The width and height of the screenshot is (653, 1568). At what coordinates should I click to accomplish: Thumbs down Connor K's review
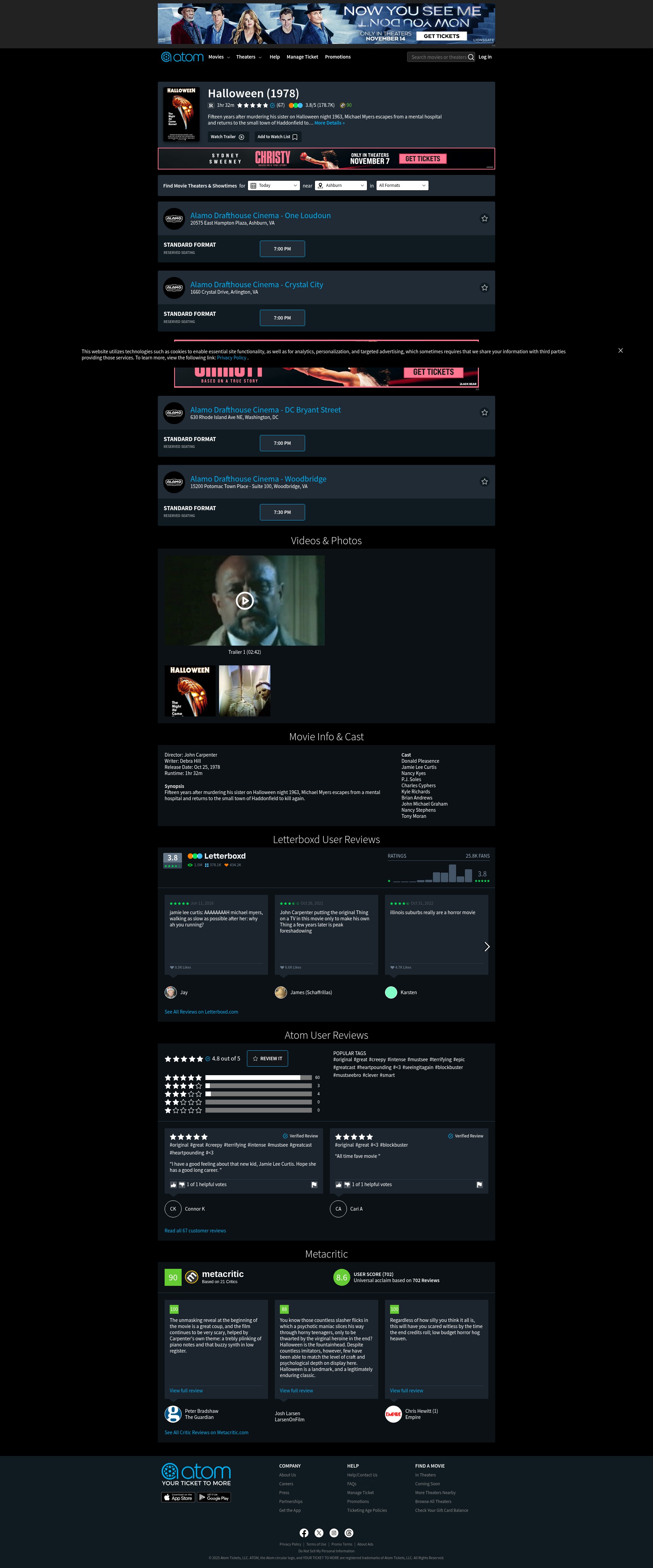[182, 1184]
